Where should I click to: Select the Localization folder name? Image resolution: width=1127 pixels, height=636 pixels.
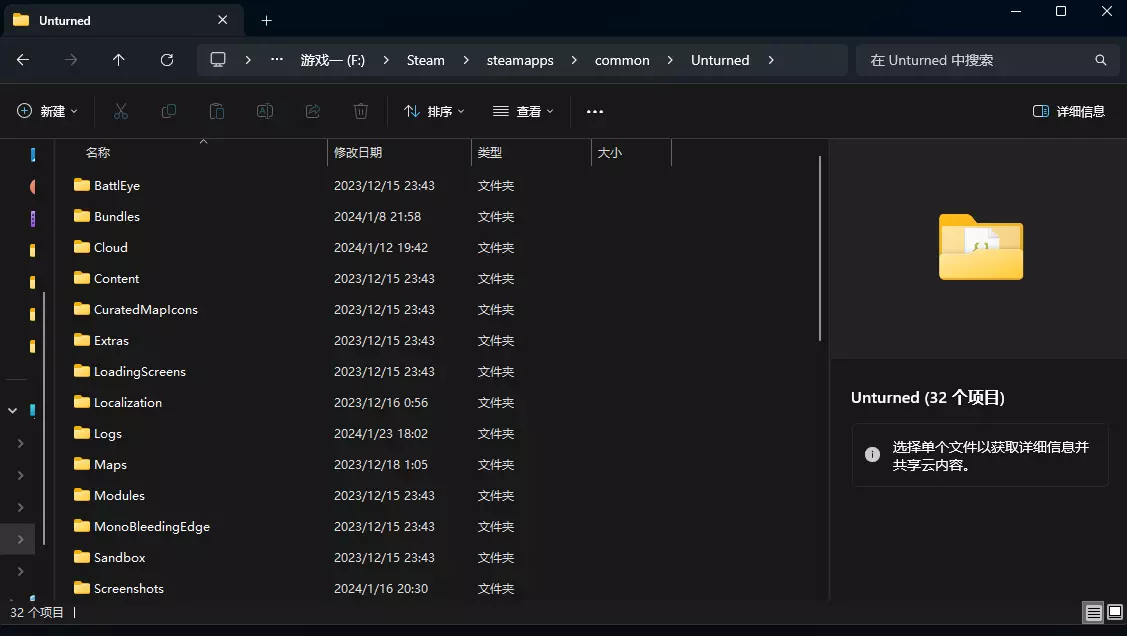tap(128, 402)
